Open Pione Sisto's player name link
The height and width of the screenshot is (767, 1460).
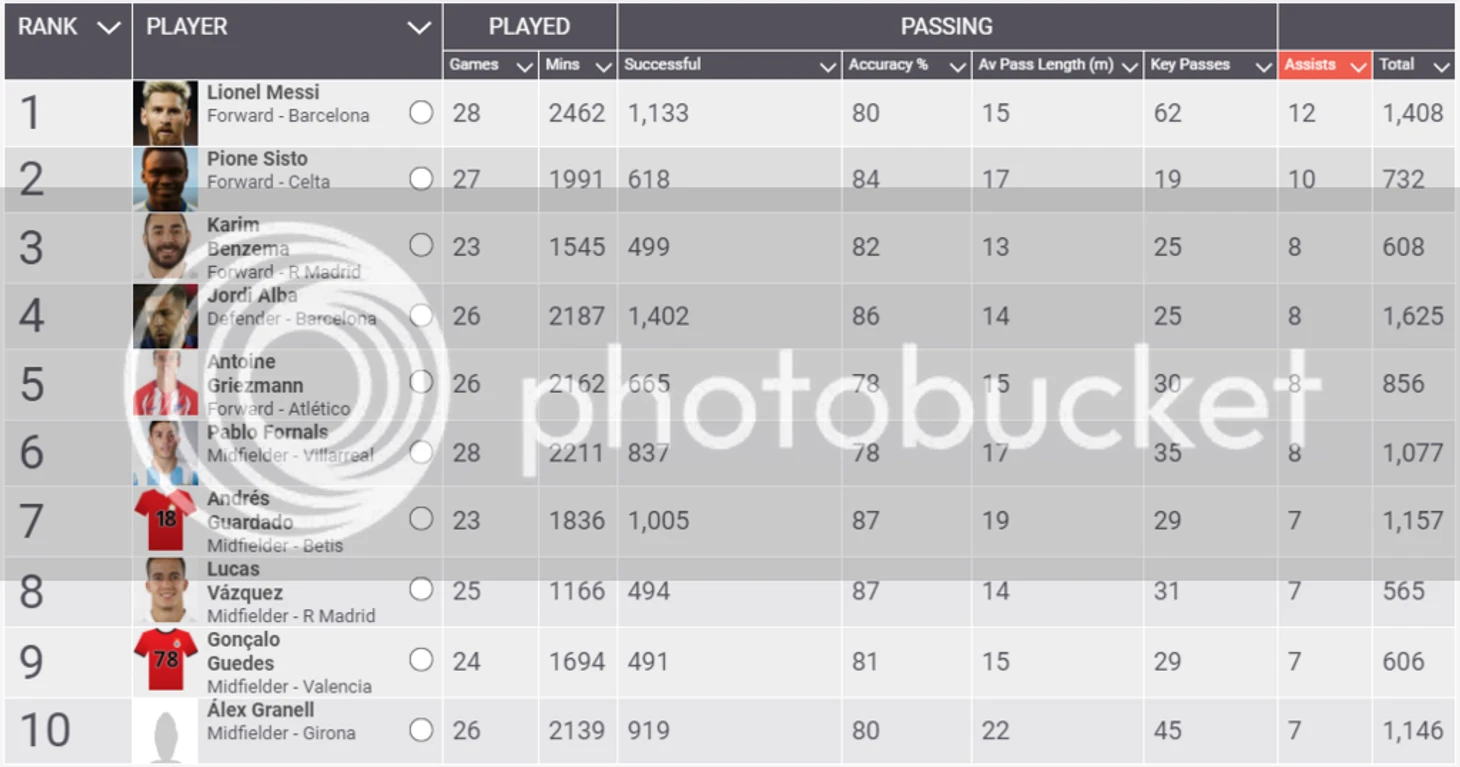[x=257, y=159]
